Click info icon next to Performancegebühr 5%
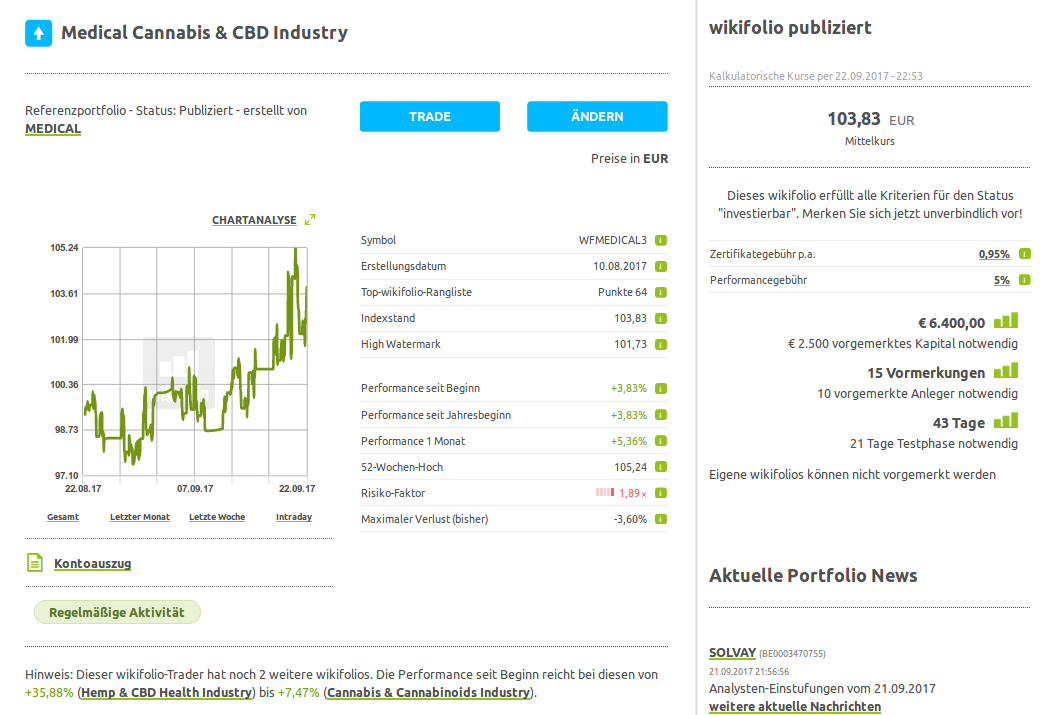This screenshot has height=715, width=1061. click(1024, 279)
